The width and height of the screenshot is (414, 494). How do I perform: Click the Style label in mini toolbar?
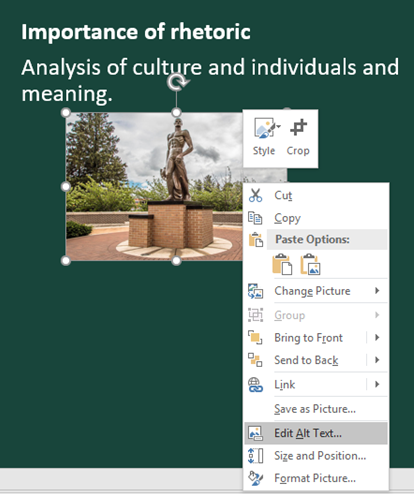[264, 151]
